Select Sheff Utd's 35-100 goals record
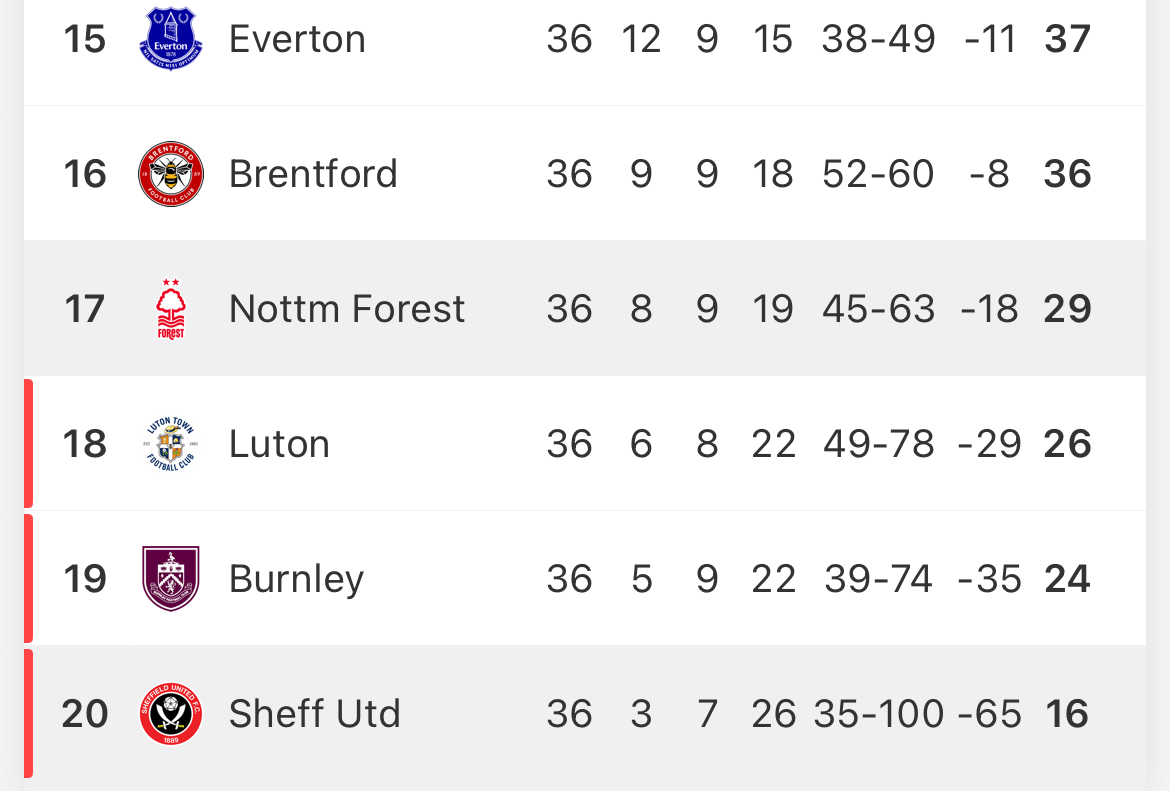This screenshot has width=1170, height=791. coord(879,713)
